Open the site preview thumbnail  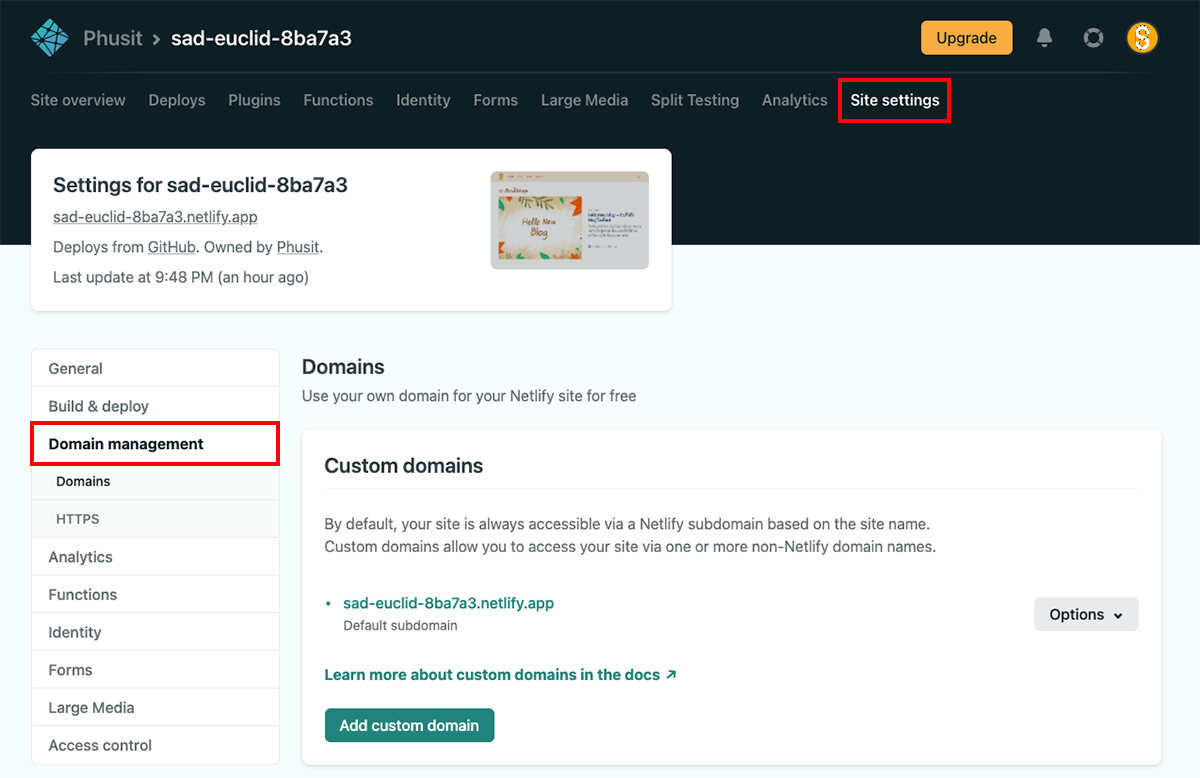click(570, 220)
